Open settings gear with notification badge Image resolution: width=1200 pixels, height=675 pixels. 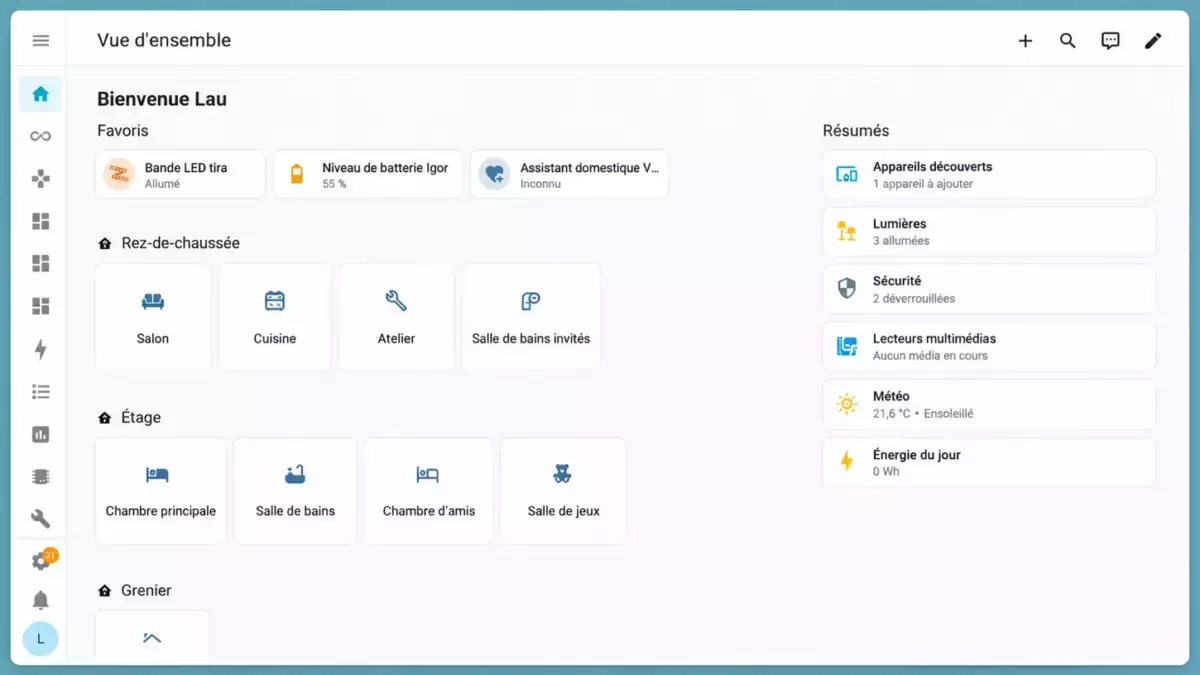(x=42, y=560)
